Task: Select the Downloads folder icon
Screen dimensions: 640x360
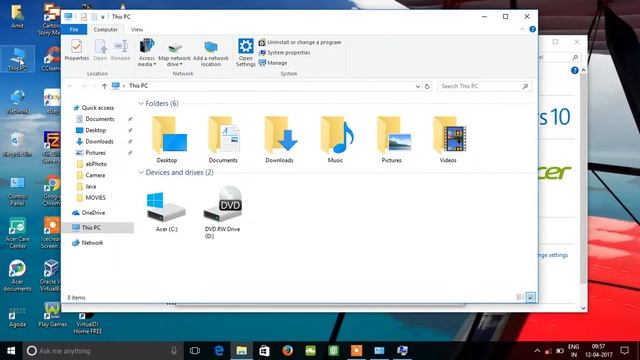Action: (280, 140)
